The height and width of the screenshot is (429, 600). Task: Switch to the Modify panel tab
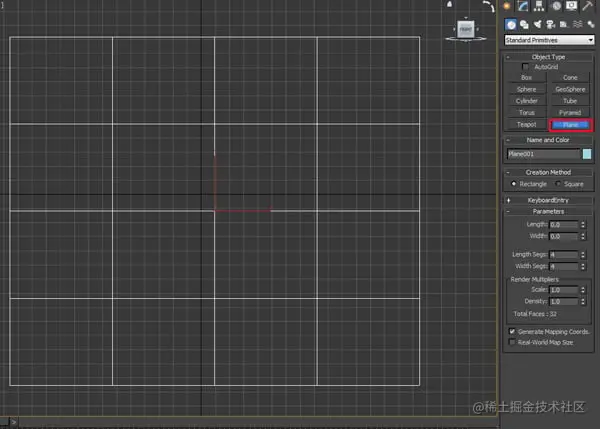[523, 6]
